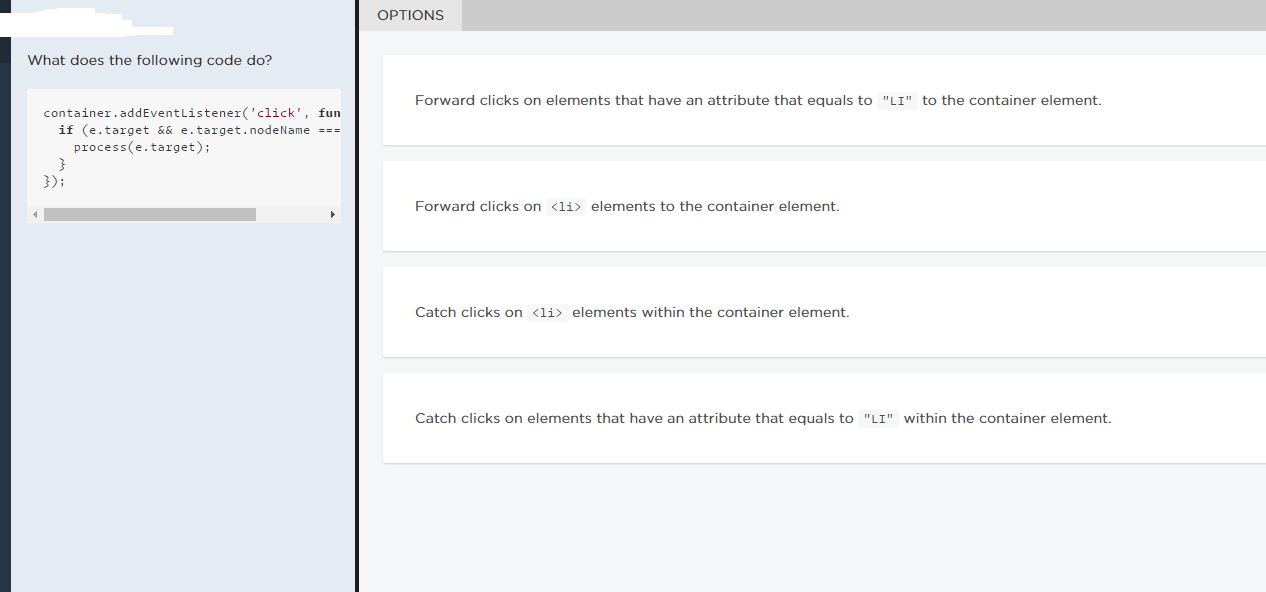This screenshot has height=592, width=1266.
Task: Click the "LI" code badge in the first option
Action: coord(897,101)
